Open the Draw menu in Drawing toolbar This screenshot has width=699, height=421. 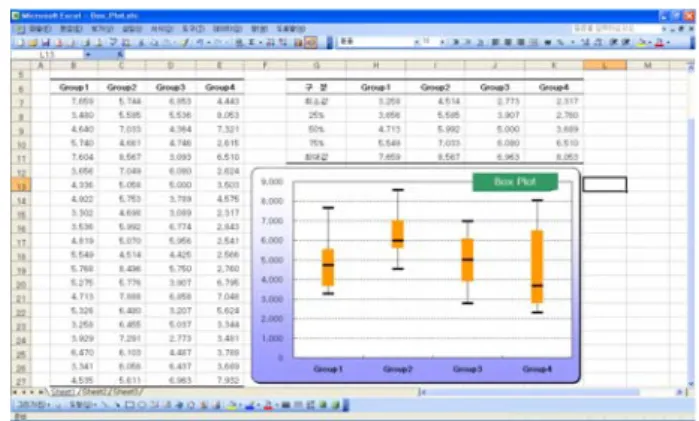(x=33, y=405)
